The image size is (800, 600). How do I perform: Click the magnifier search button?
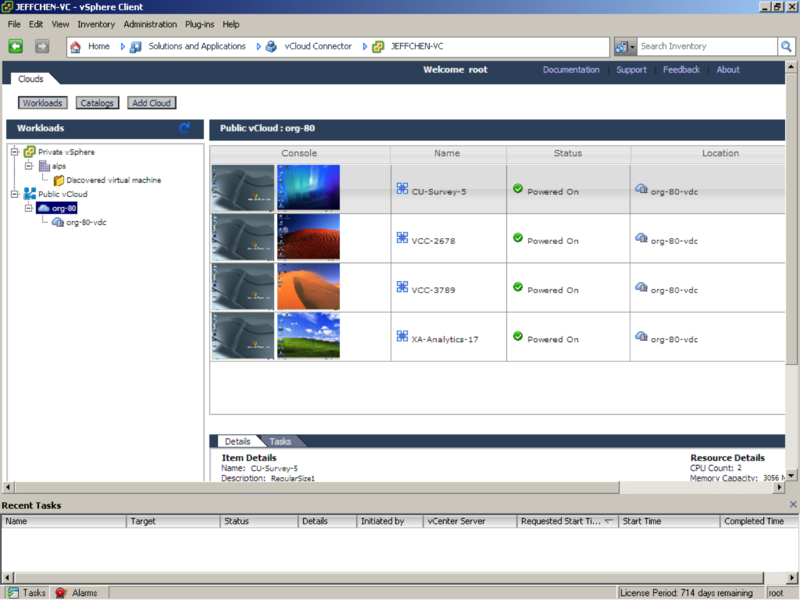coord(786,46)
